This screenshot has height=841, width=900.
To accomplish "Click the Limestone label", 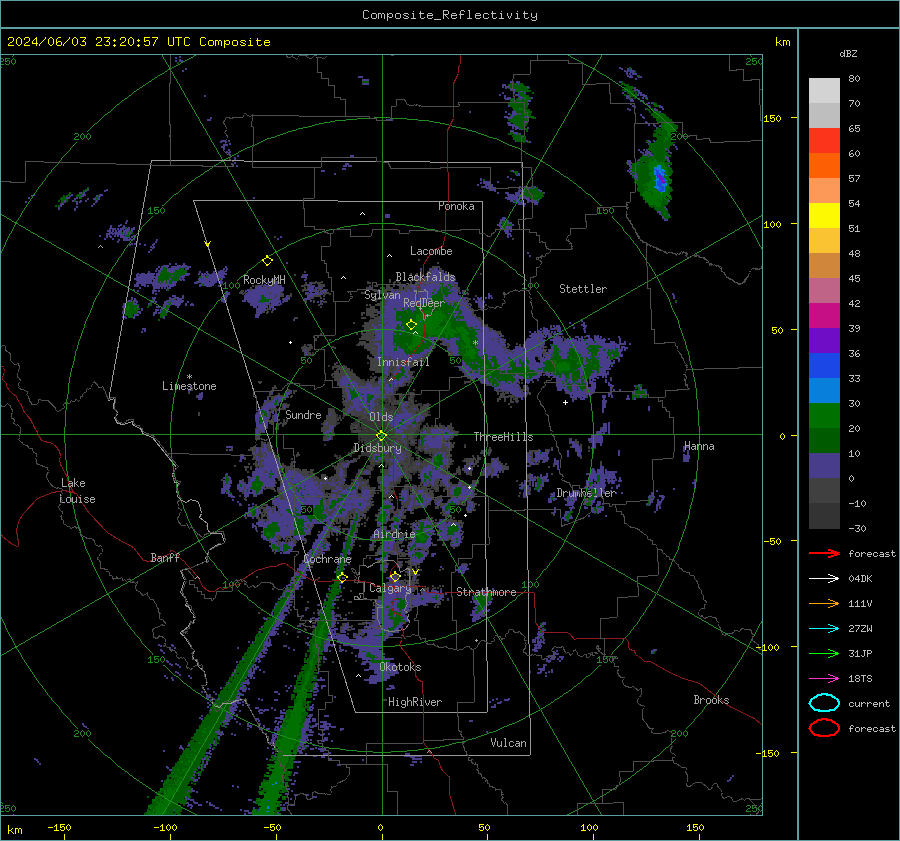I will click(189, 386).
